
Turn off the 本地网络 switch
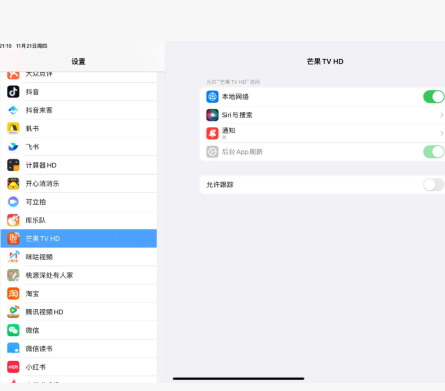point(434,97)
